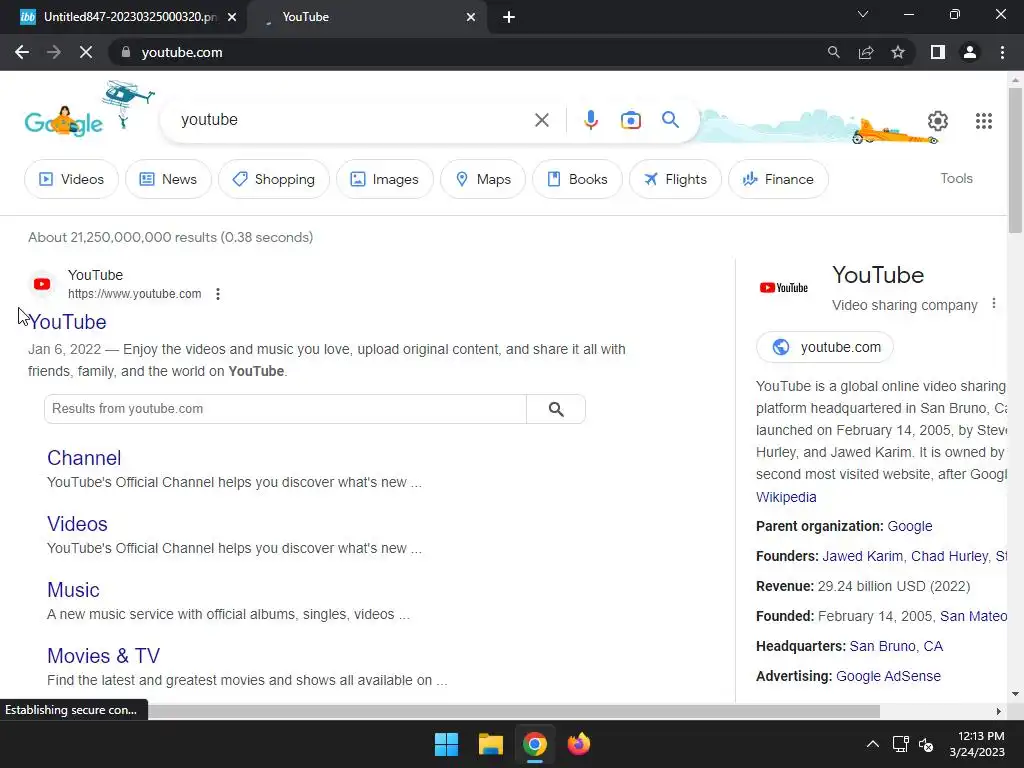Open Google quick settings gear
Viewport: 1024px width, 768px height.
pos(938,121)
